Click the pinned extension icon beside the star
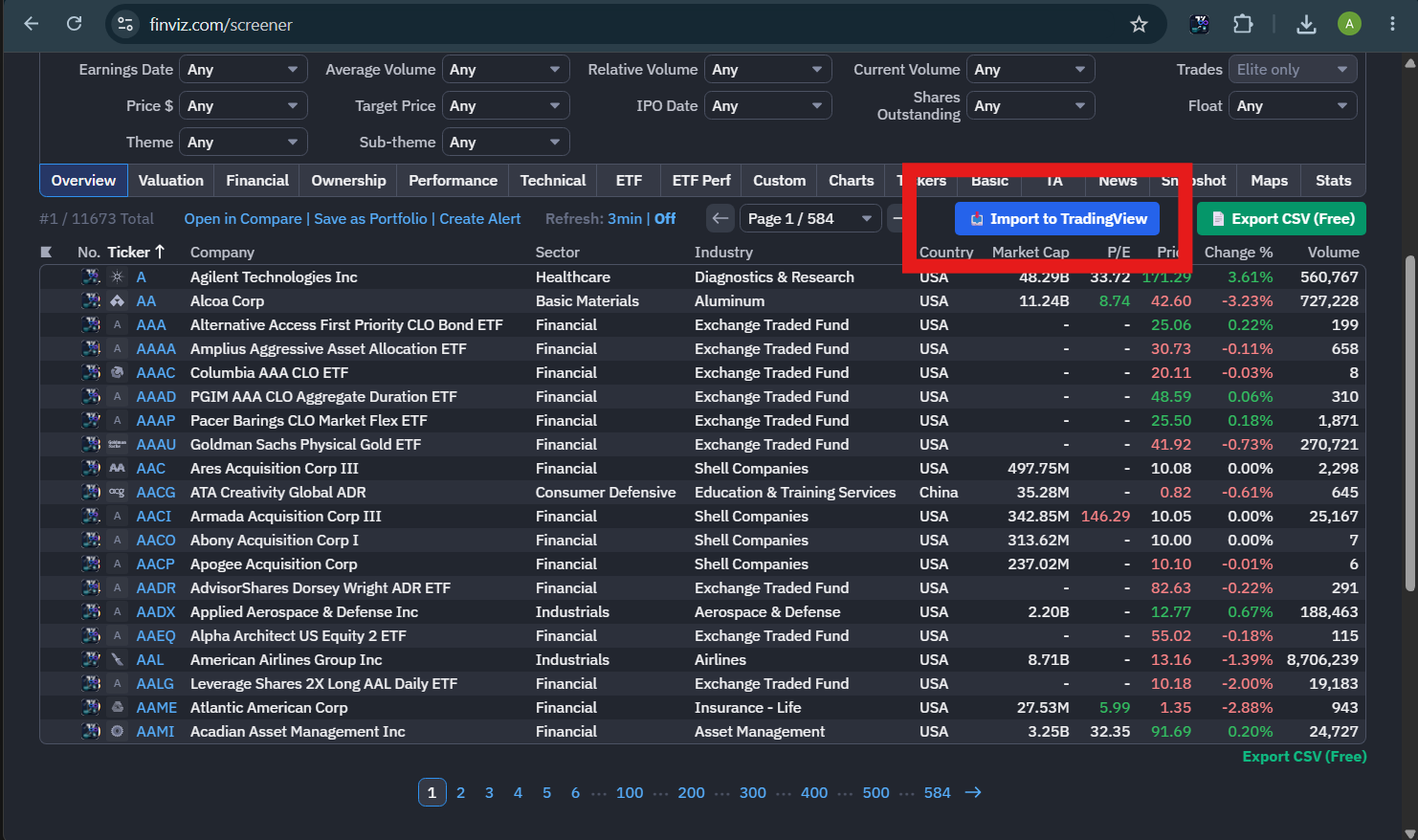 point(1199,24)
